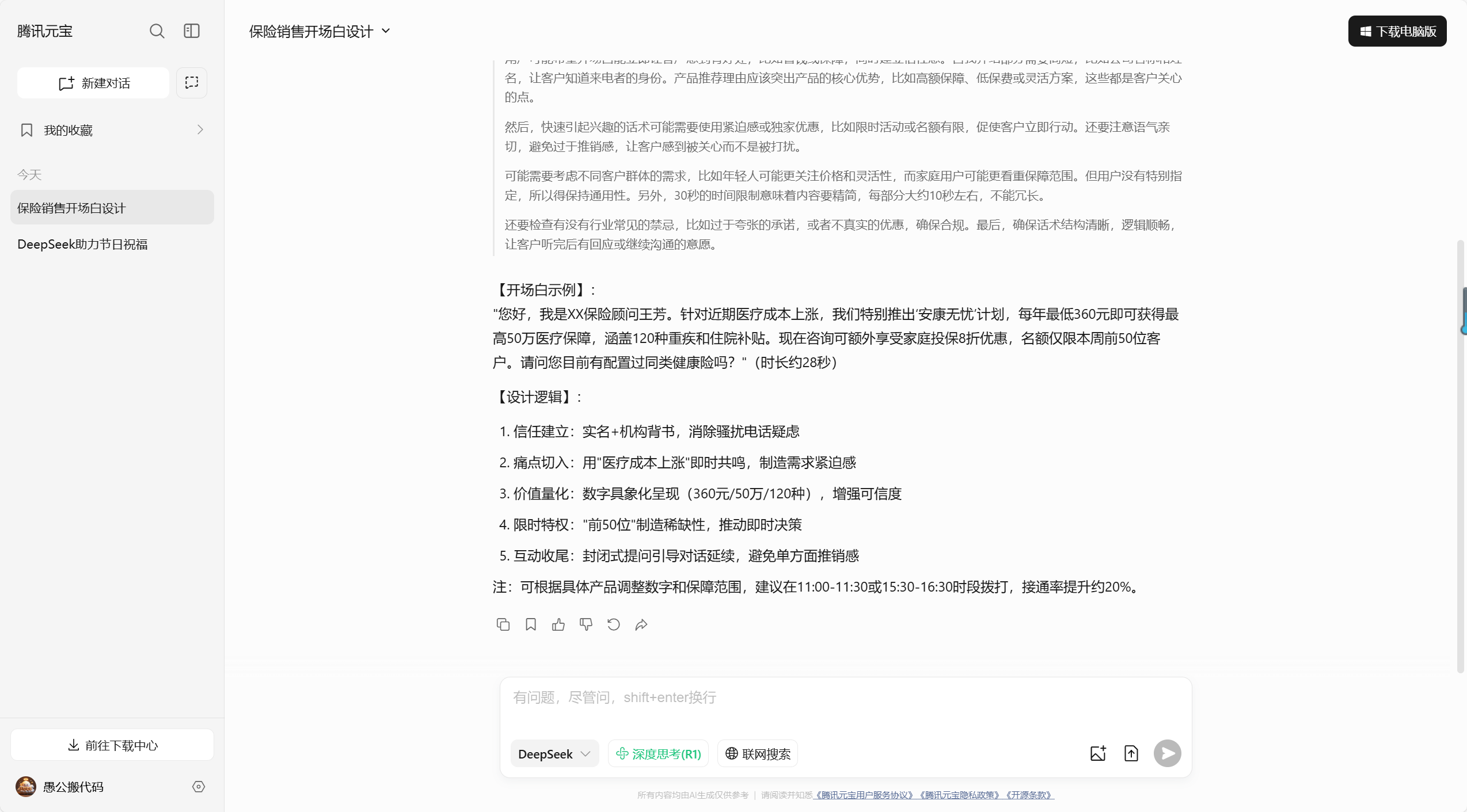The image size is (1467, 812).
Task: Click the message input field
Action: point(845,697)
